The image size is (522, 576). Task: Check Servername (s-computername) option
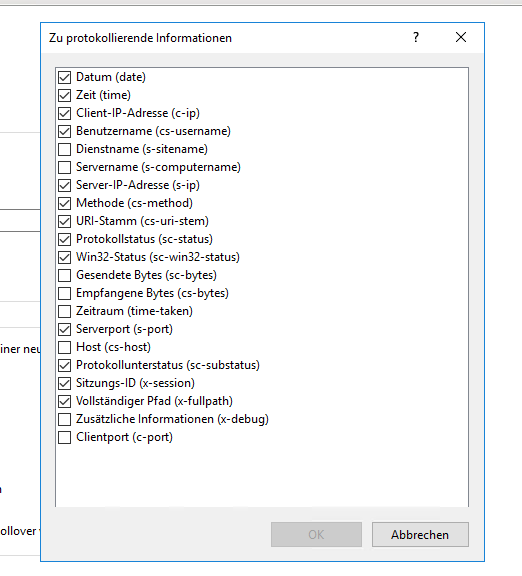(x=65, y=167)
